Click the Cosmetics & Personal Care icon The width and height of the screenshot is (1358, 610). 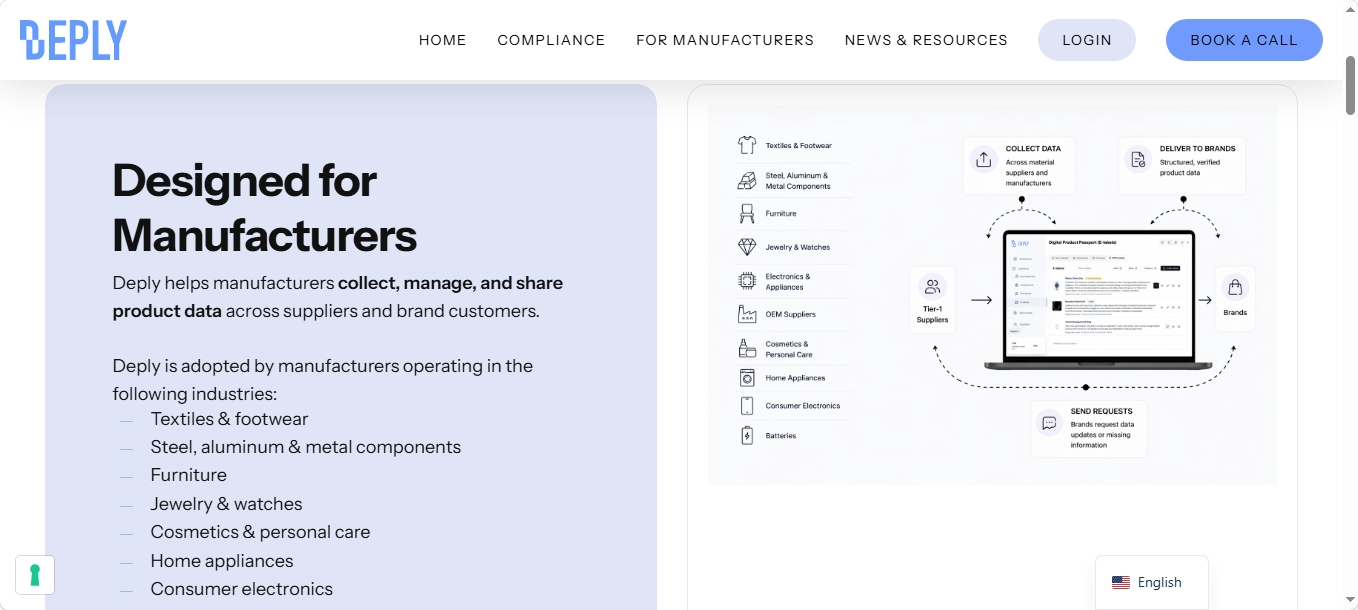tap(747, 348)
